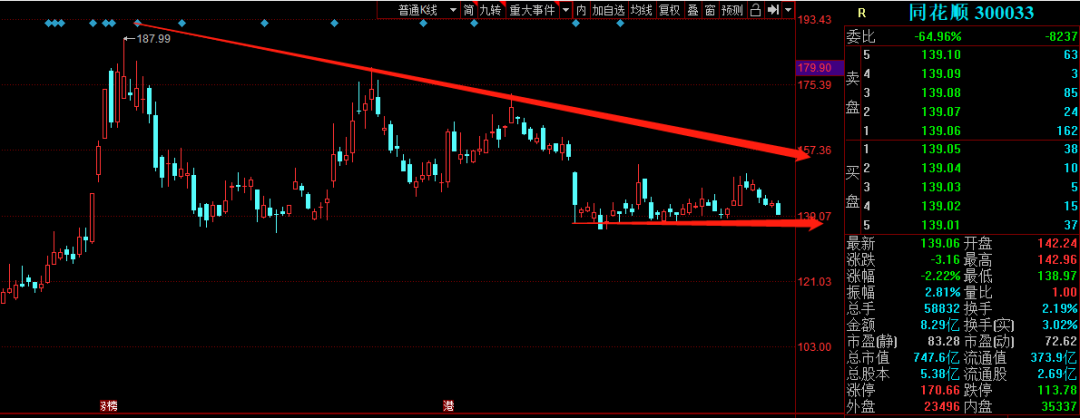Click the jump-to-end arrow icon
This screenshot has width=1080, height=418.
click(x=772, y=10)
